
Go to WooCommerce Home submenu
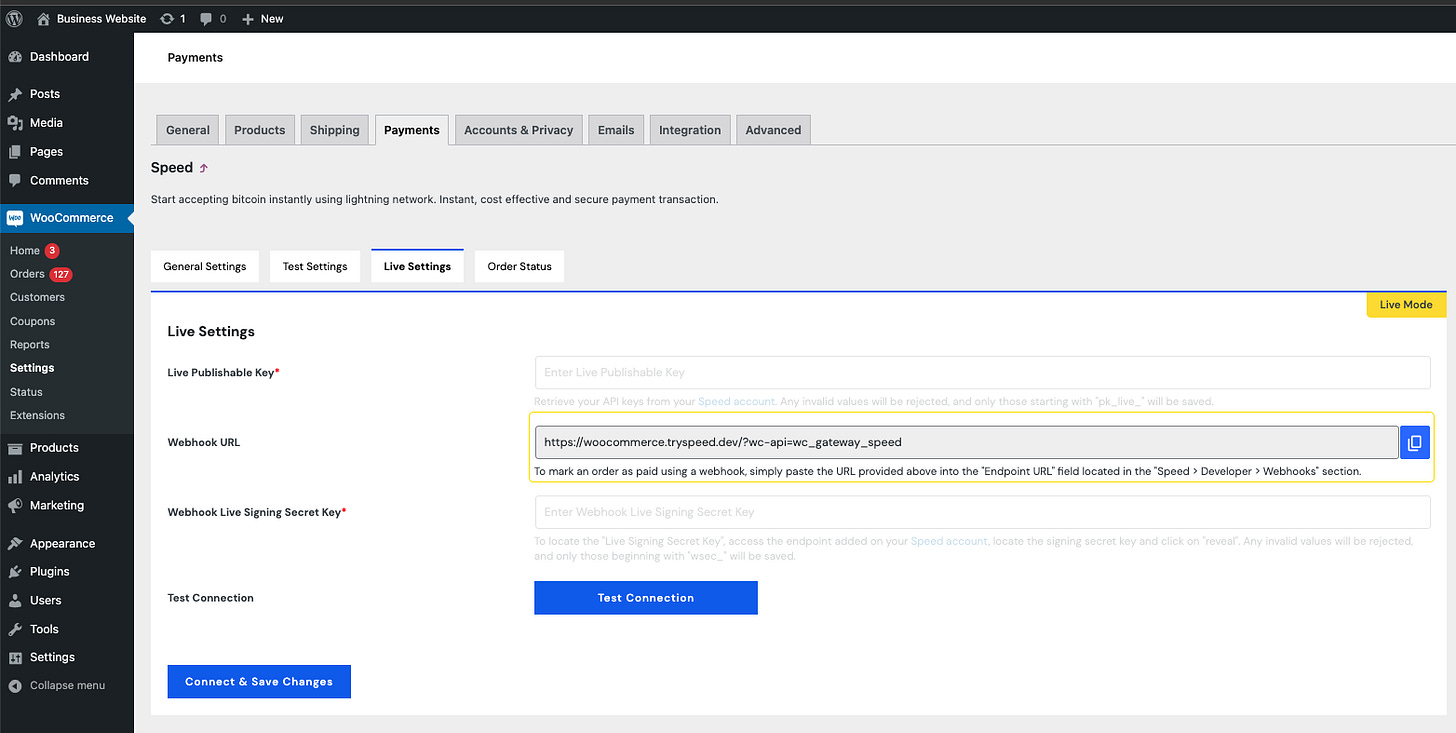[25, 251]
